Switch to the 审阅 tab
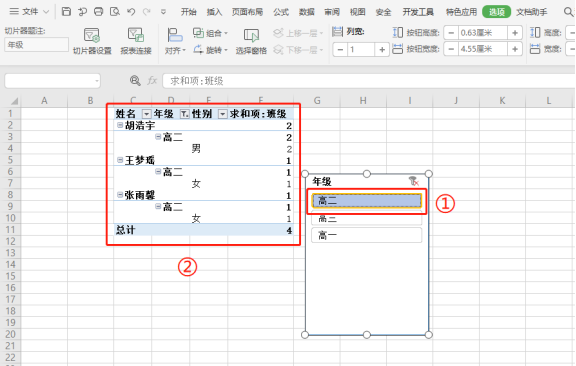This screenshot has width=576, height=366. pos(332,12)
